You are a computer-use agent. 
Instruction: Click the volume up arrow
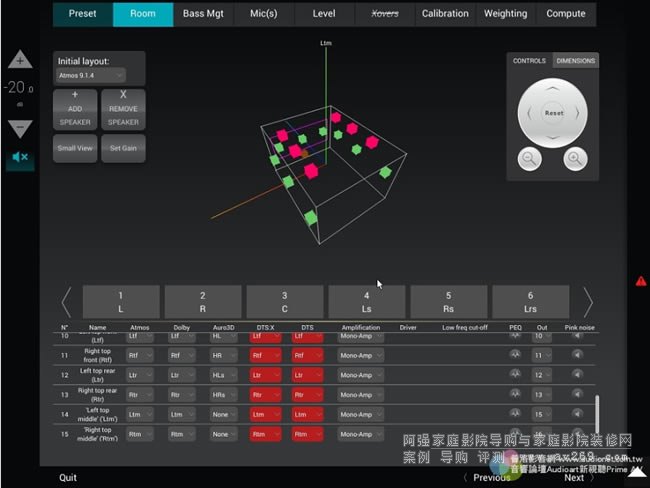[x=20, y=61]
